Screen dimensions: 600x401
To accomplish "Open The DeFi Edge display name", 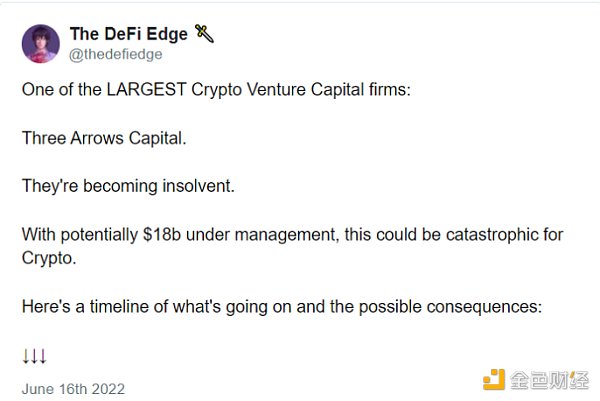I will click(129, 34).
